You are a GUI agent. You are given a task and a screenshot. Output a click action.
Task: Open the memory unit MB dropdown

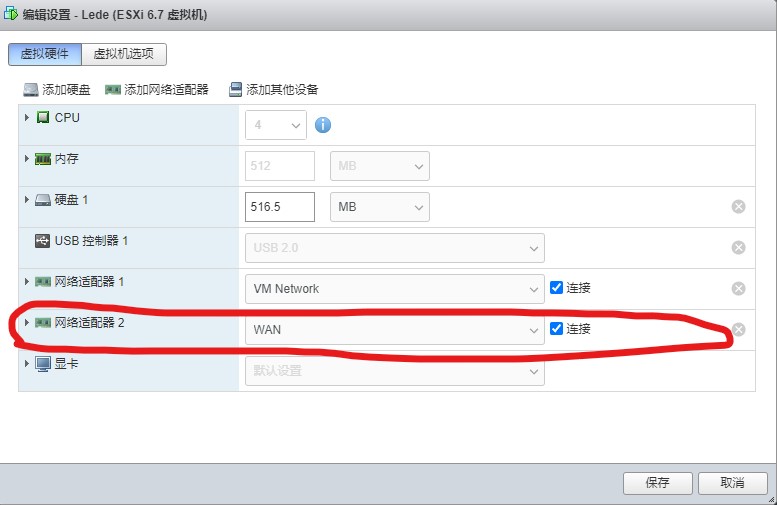[380, 166]
